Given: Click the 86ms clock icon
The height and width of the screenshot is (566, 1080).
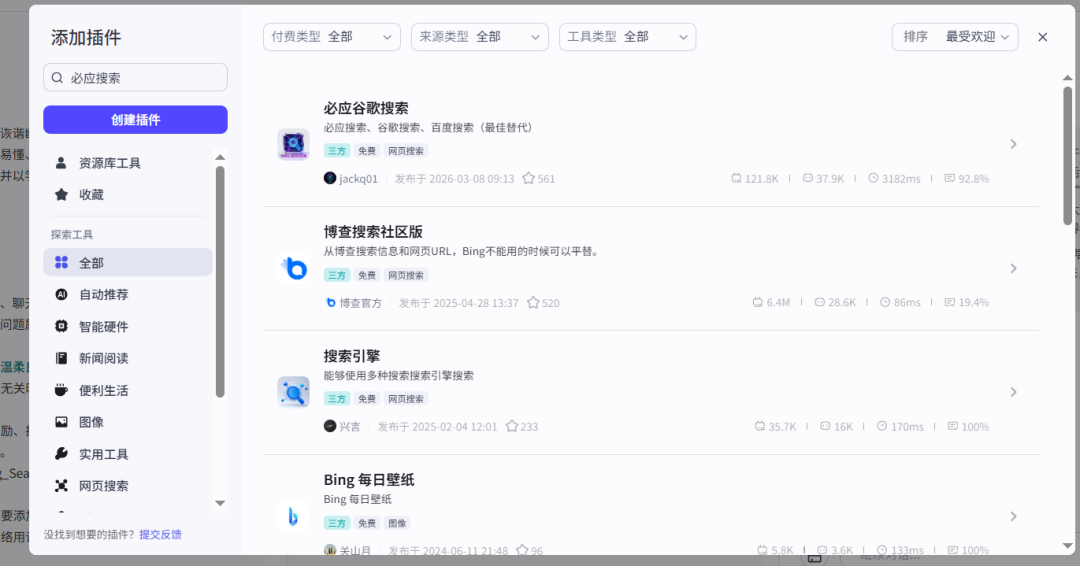Looking at the screenshot, I should point(885,302).
